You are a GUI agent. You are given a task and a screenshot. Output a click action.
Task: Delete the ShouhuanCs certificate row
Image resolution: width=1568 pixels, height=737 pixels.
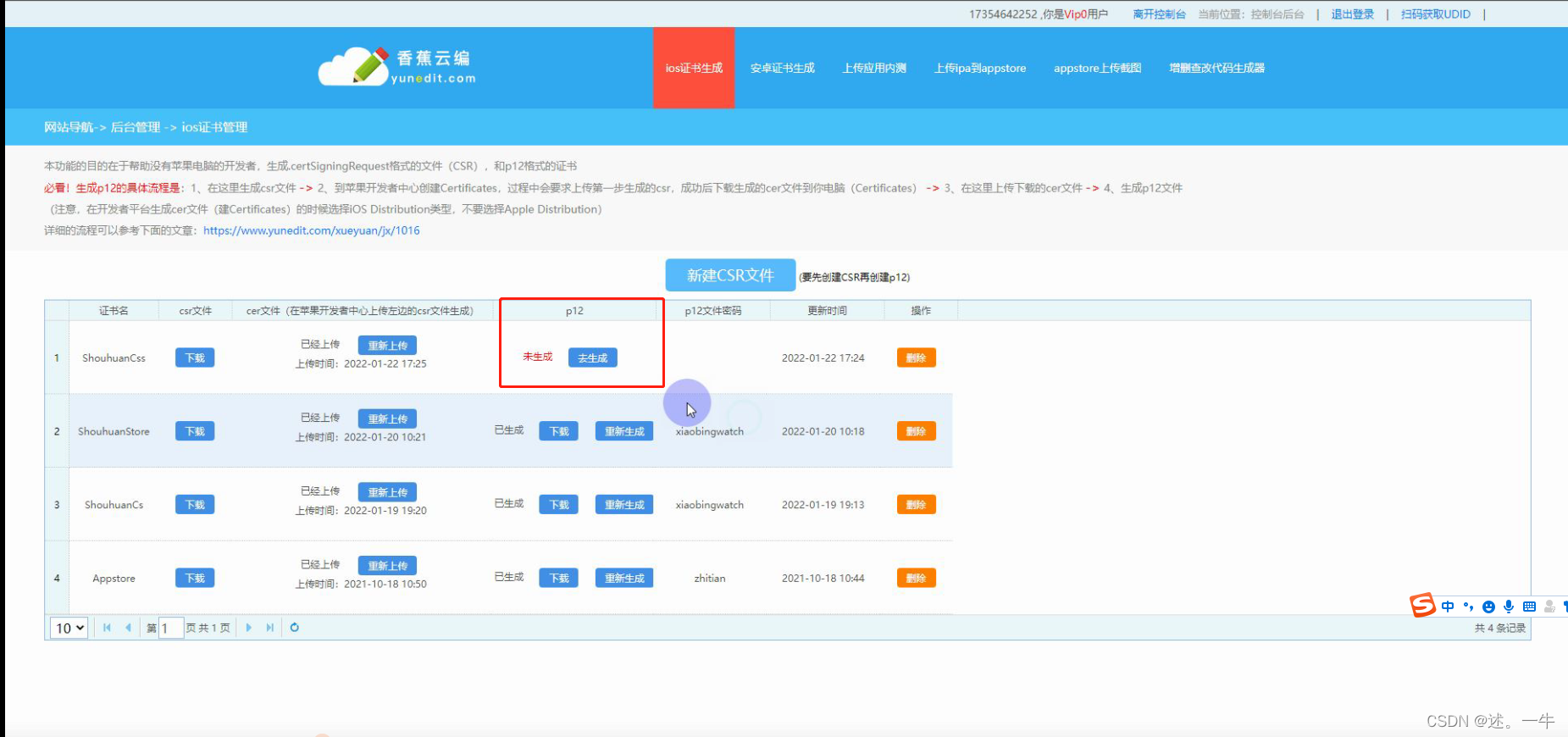tap(916, 505)
